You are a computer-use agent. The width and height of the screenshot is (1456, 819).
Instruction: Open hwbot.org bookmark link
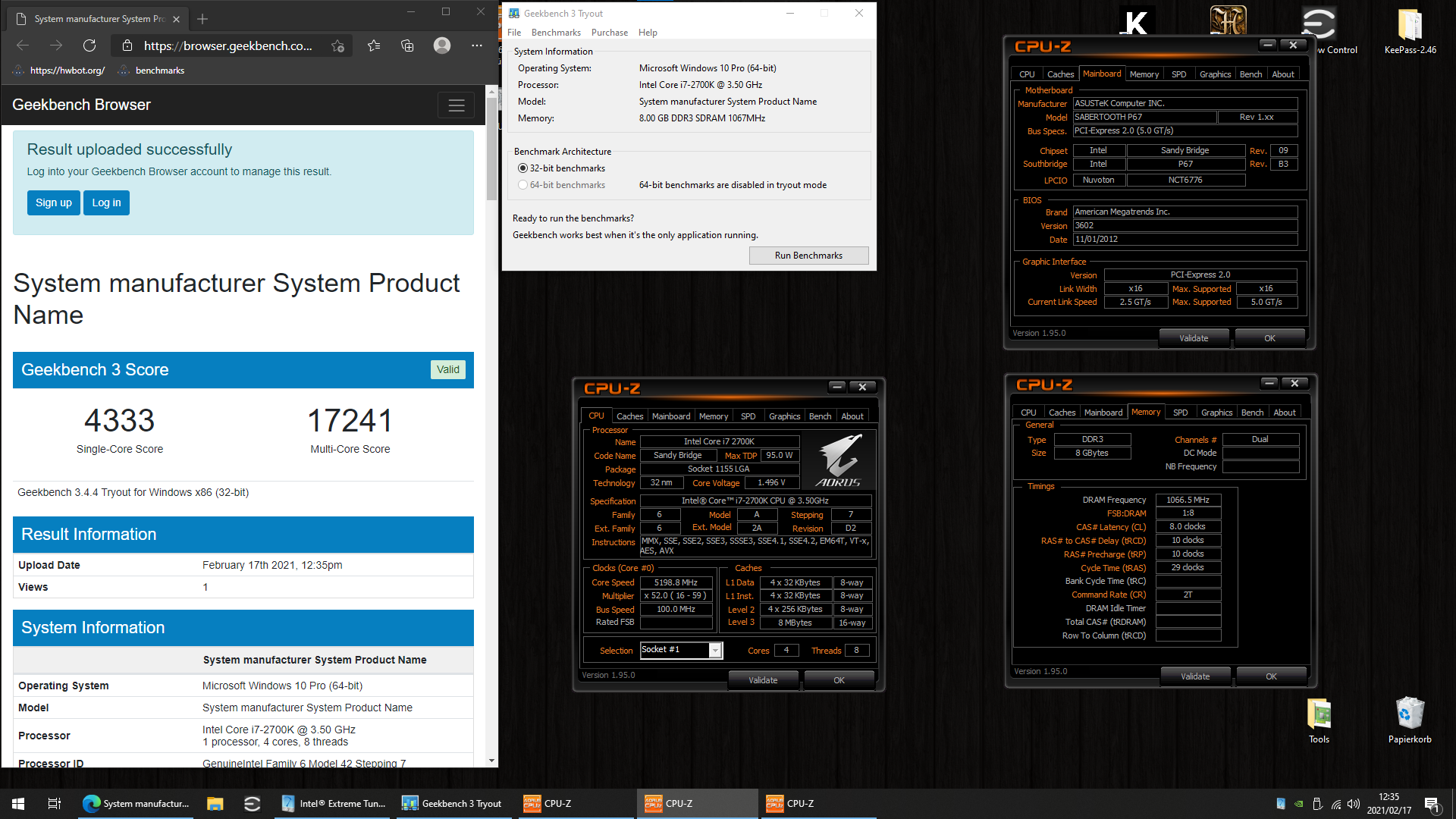pyautogui.click(x=59, y=71)
